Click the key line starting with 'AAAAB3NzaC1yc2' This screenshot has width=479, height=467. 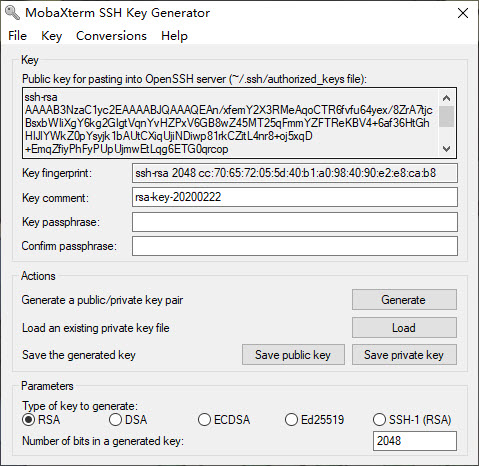(x=229, y=110)
